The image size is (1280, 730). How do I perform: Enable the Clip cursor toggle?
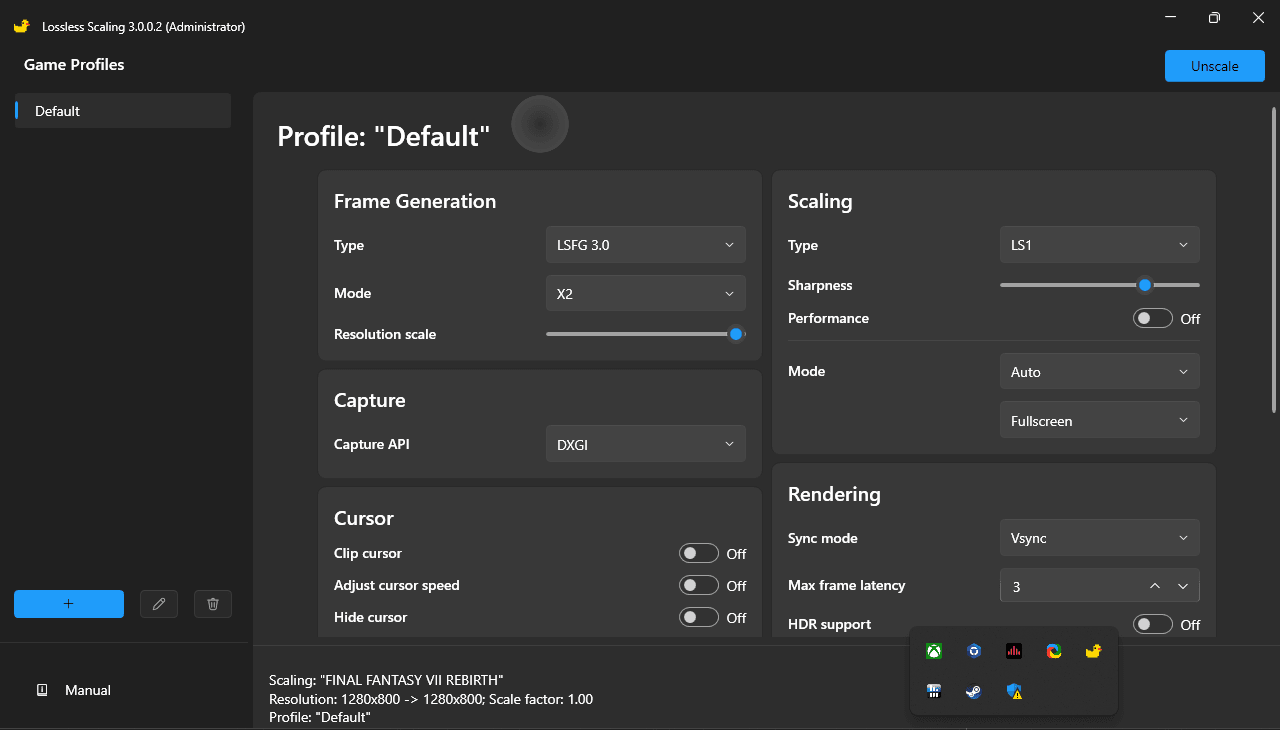point(699,554)
